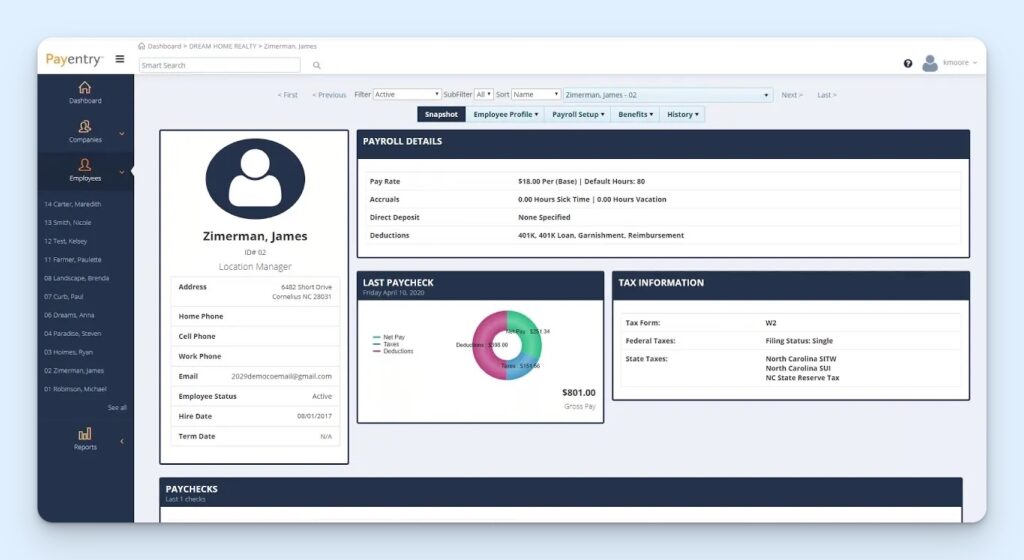Select 06 Dreams, Anna in sidebar
This screenshot has width=1024, height=560.
pos(69,315)
